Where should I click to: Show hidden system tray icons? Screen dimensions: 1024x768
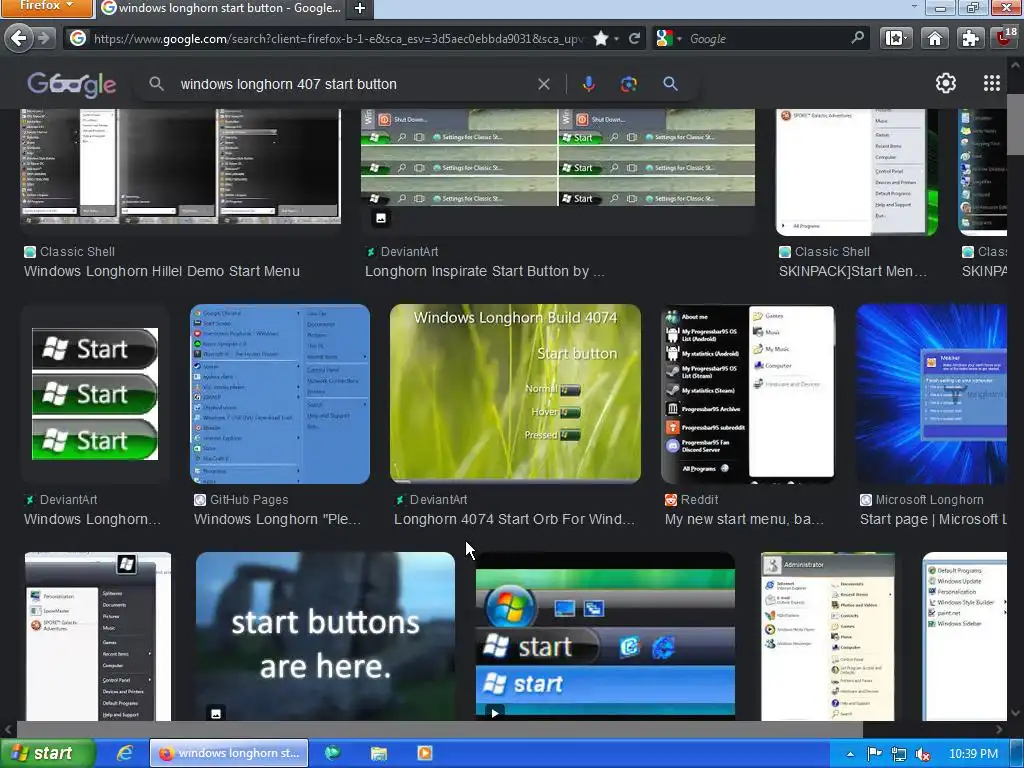(x=850, y=754)
